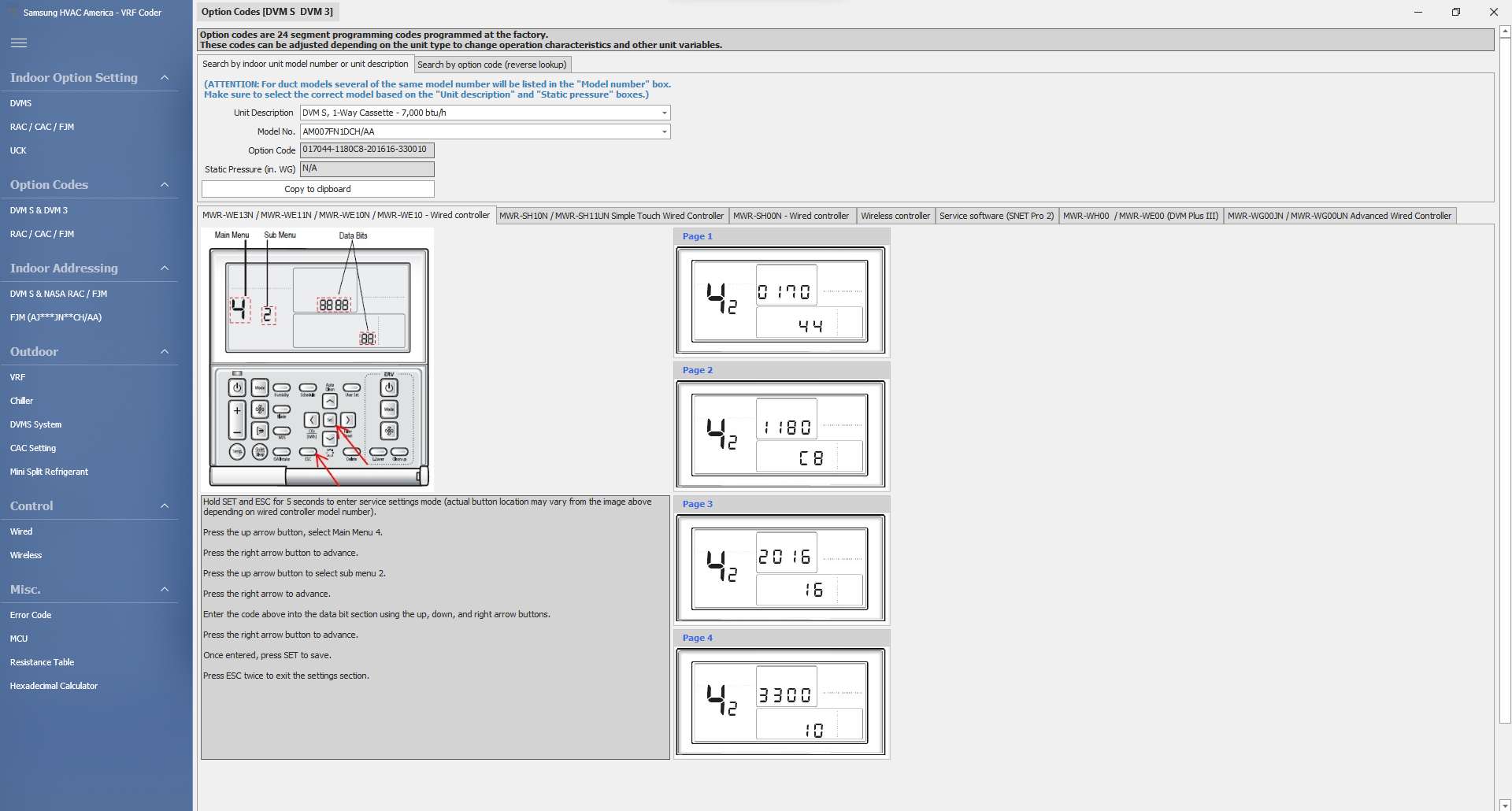Image resolution: width=1512 pixels, height=811 pixels.
Task: Click the vertical scrollbar down arrow
Action: (x=1504, y=804)
